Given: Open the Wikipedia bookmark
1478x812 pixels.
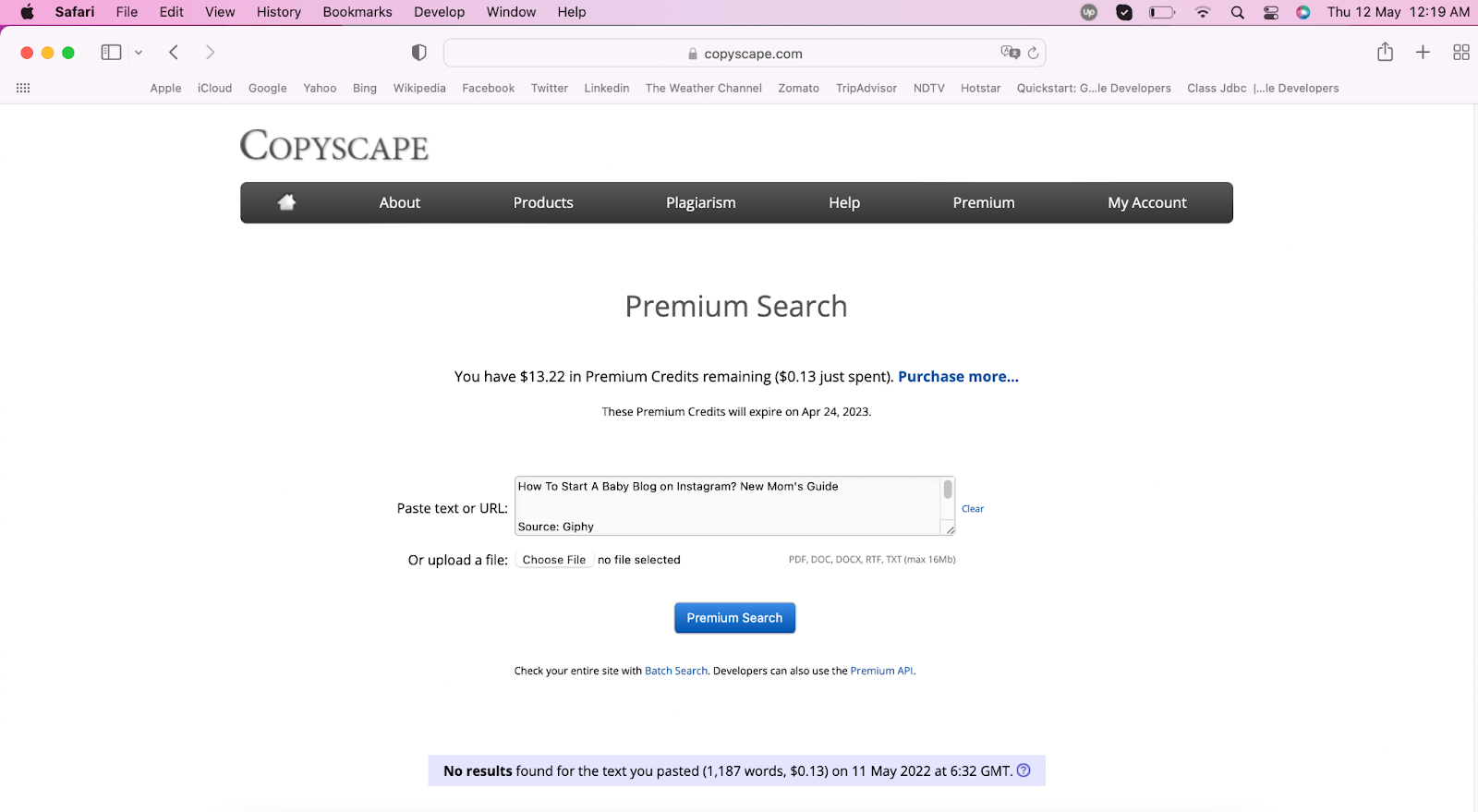Looking at the screenshot, I should pos(419,89).
